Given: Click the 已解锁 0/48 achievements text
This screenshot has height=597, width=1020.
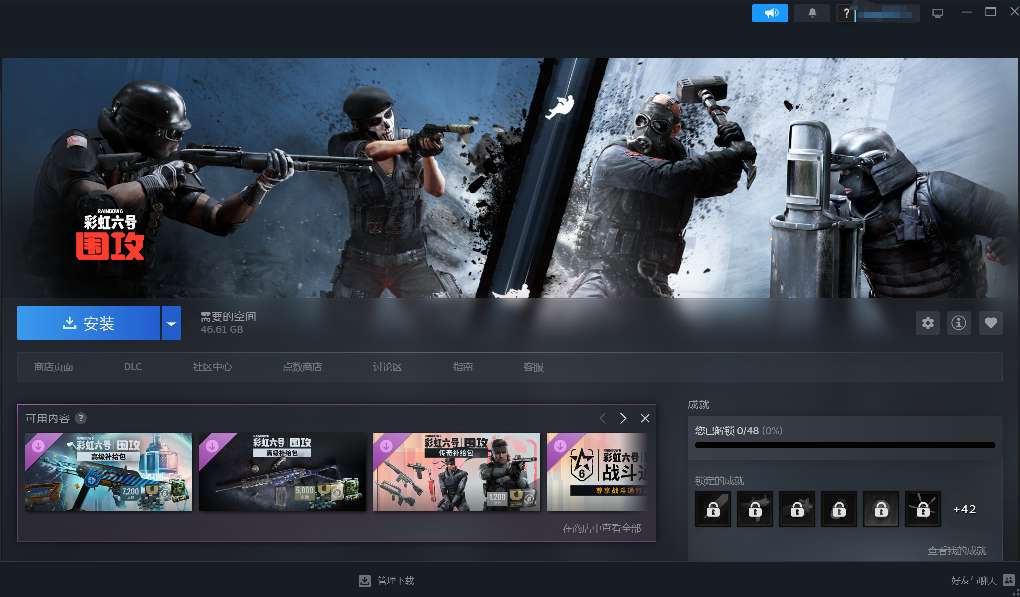Looking at the screenshot, I should pos(738,431).
